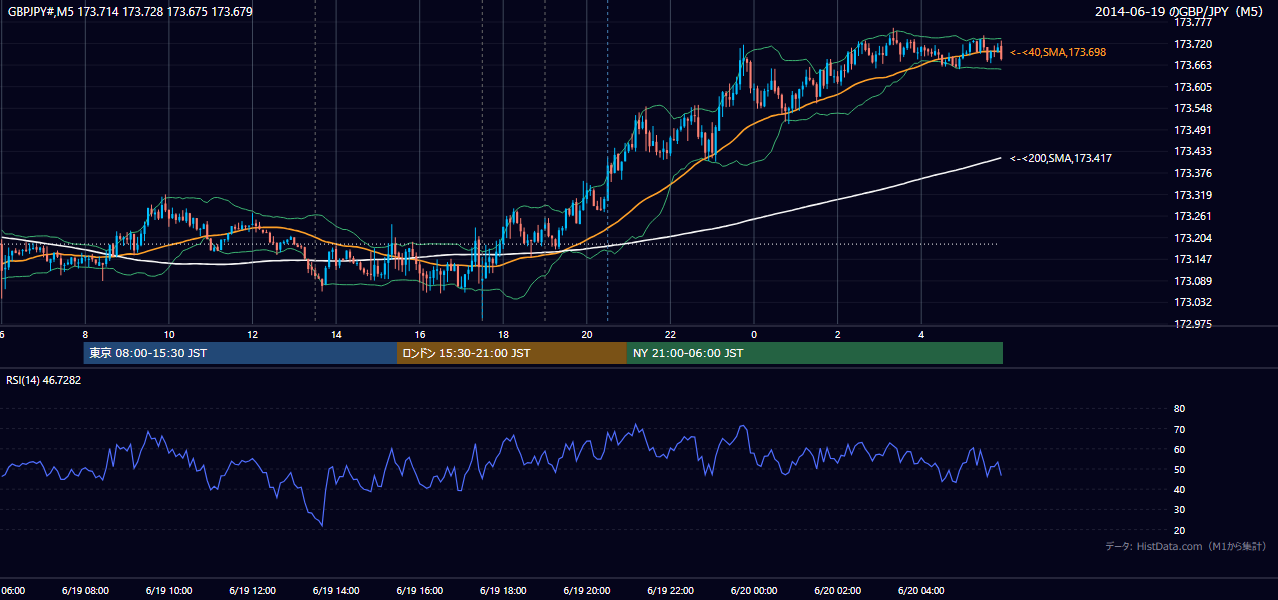Viewport: 1278px width, 600px height.
Task: Click the chart title 2014-06-19 のGBP/JPY (M5)
Action: pyautogui.click(x=1180, y=12)
